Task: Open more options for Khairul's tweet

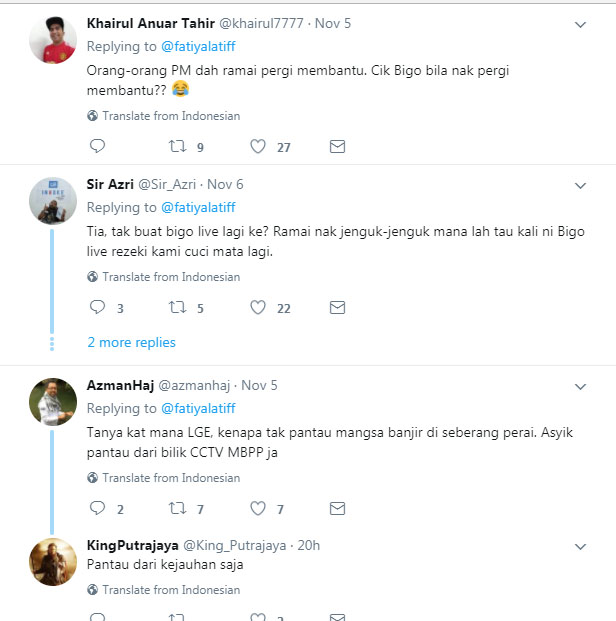Action: (580, 24)
